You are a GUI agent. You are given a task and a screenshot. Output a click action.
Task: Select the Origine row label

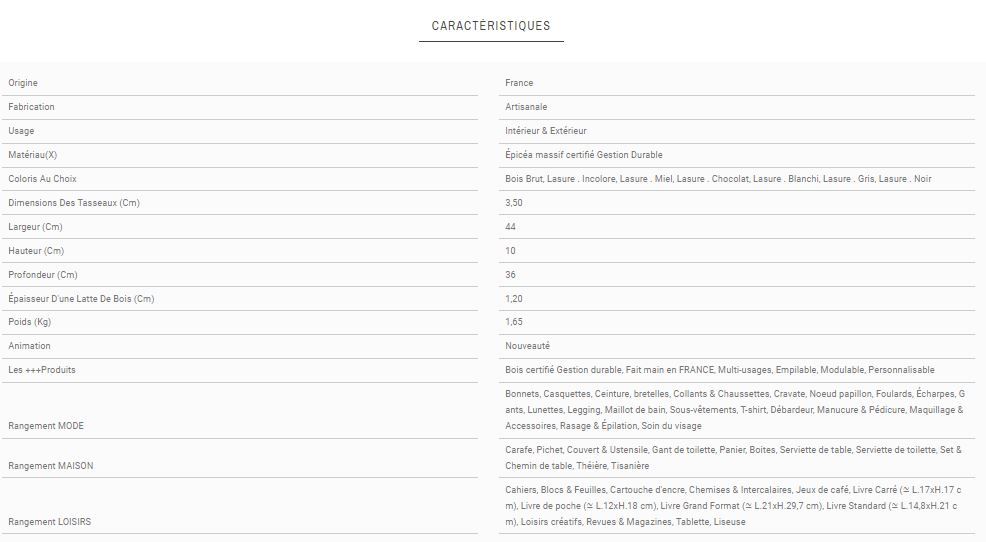pyautogui.click(x=23, y=83)
